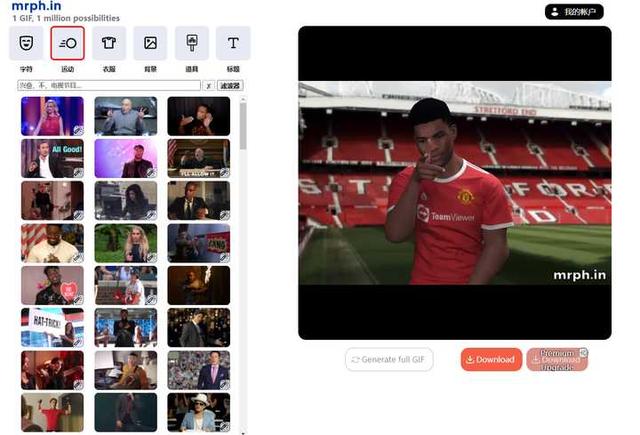Image resolution: width=640 pixels, height=435 pixels.
Task: Choose man in suit with pink tie thumbnail
Action: click(199, 370)
